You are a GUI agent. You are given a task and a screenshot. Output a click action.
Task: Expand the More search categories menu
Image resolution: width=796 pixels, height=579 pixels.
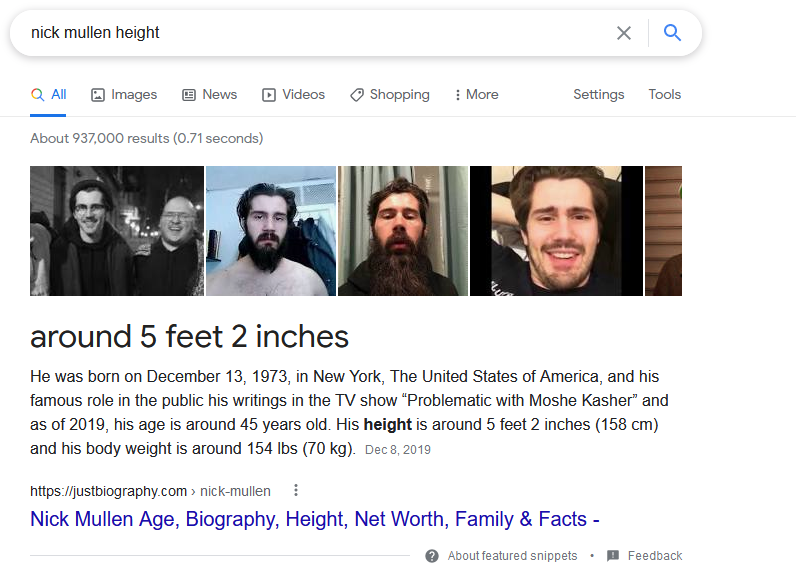click(476, 95)
